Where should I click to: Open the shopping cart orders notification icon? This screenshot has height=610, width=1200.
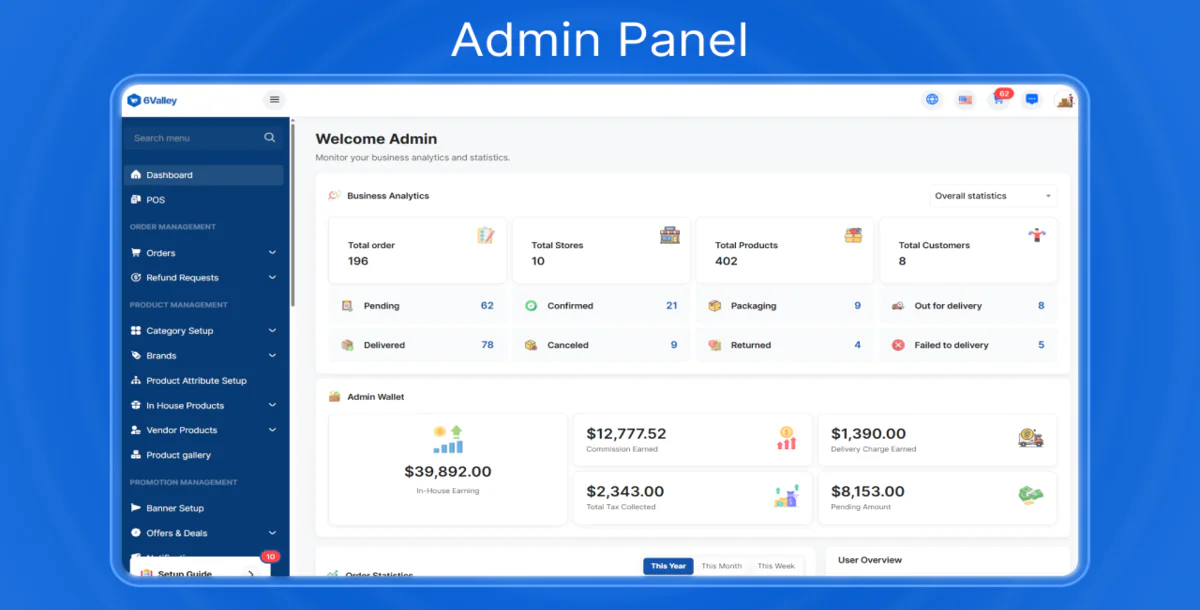tap(998, 100)
